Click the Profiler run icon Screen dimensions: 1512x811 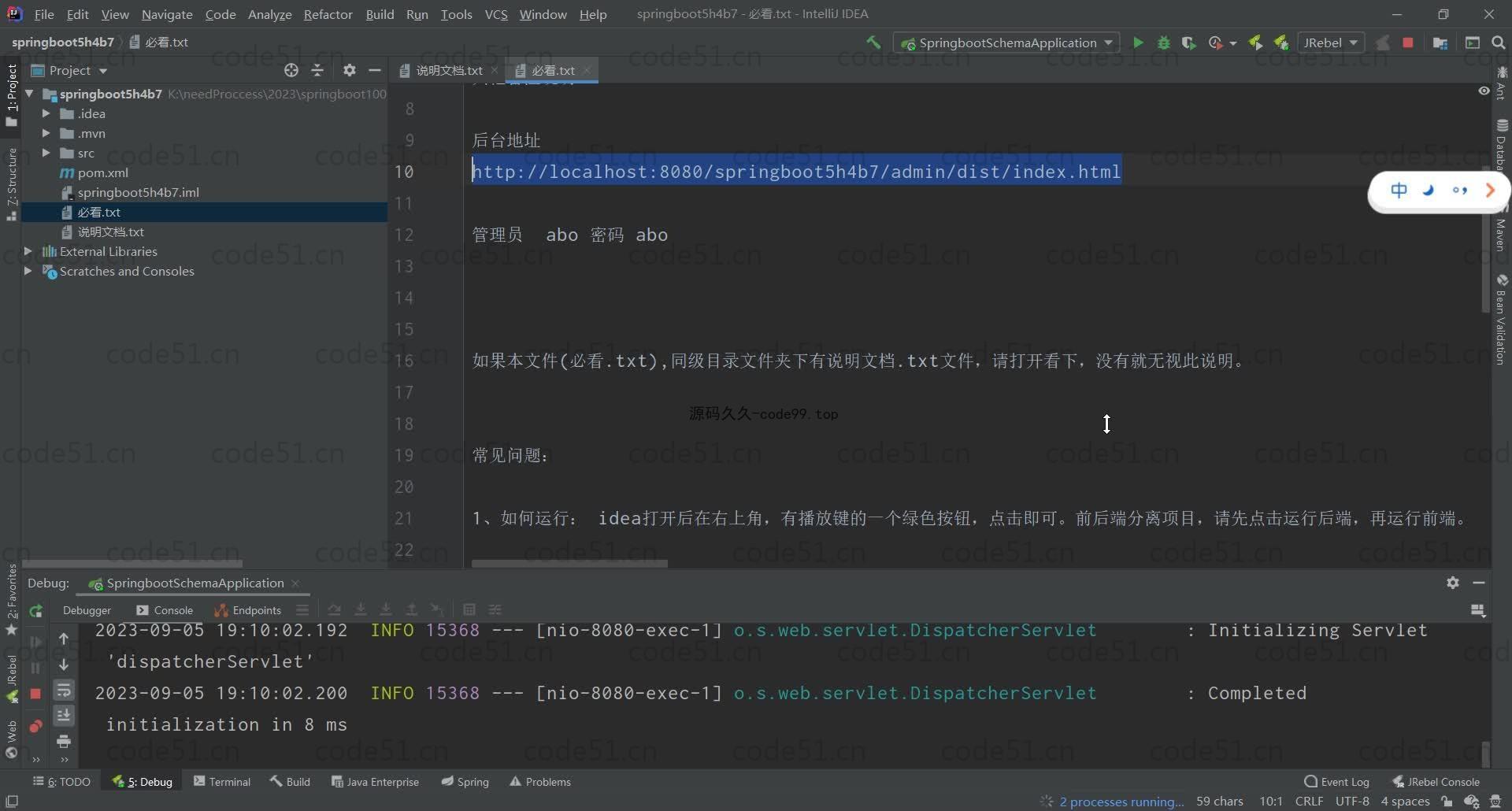click(1215, 43)
